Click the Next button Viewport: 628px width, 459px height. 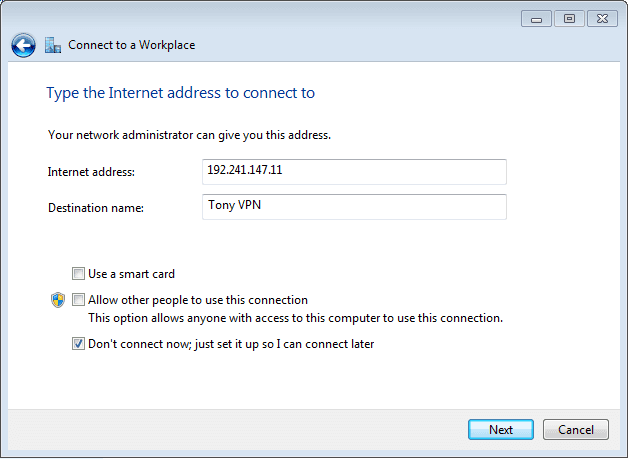click(501, 429)
